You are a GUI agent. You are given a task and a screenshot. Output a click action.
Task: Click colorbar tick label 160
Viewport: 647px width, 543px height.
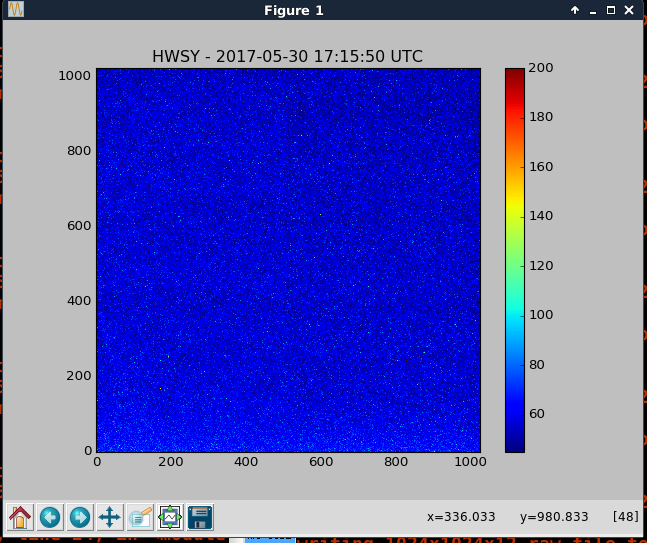[x=541, y=167]
